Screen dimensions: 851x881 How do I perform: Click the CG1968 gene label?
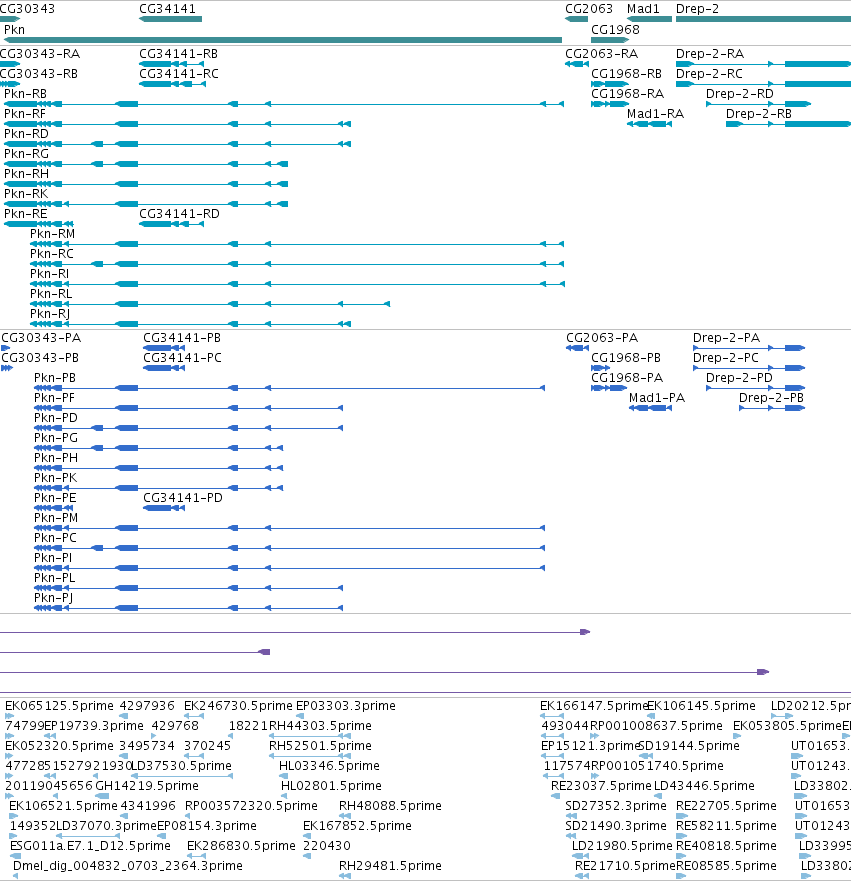[x=615, y=29]
